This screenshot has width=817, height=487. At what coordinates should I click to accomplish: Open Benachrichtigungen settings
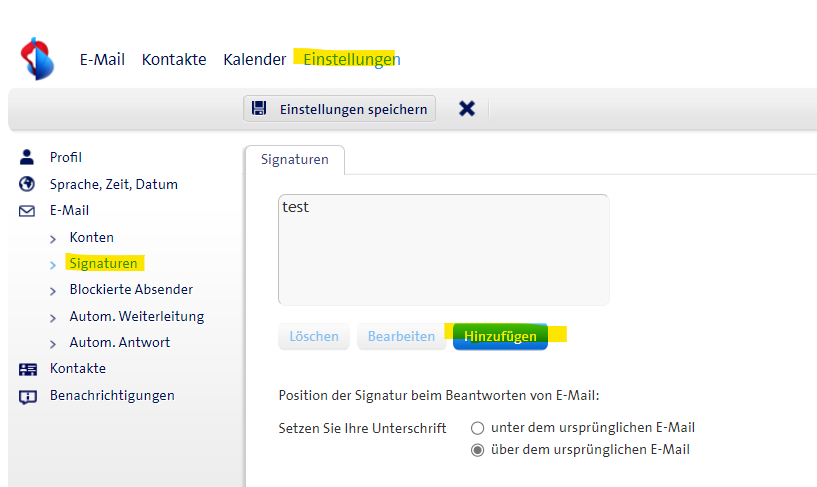pos(112,395)
